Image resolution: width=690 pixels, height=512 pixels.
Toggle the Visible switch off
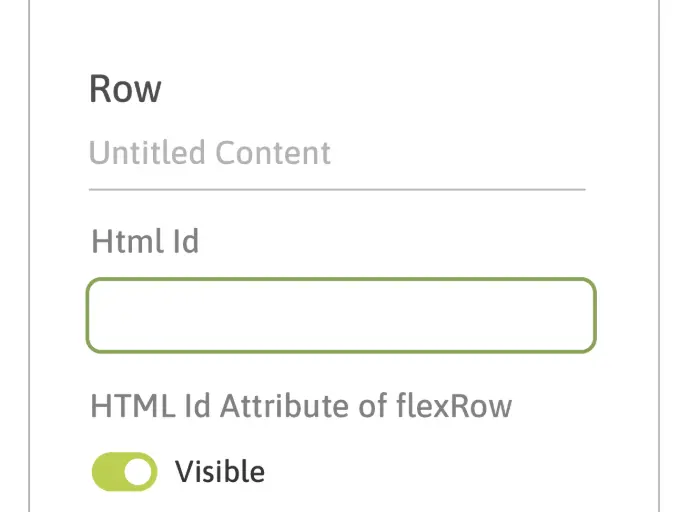pyautogui.click(x=125, y=472)
